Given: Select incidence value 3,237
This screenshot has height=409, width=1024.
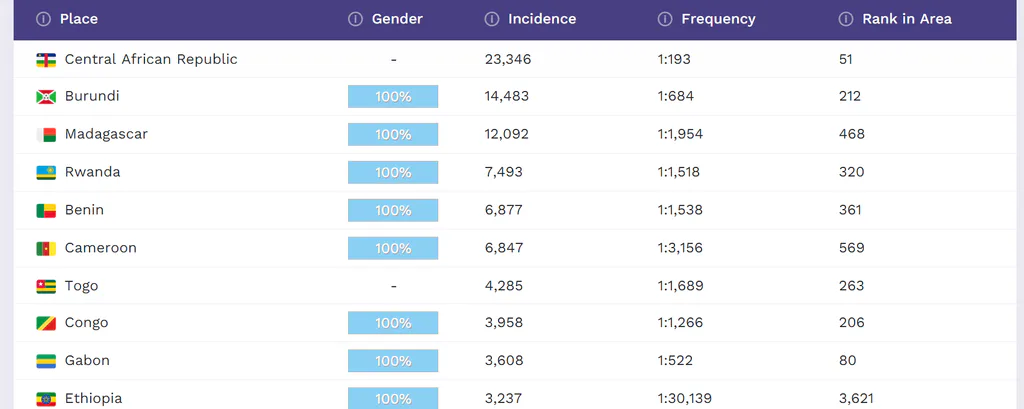Looking at the screenshot, I should [x=504, y=399].
